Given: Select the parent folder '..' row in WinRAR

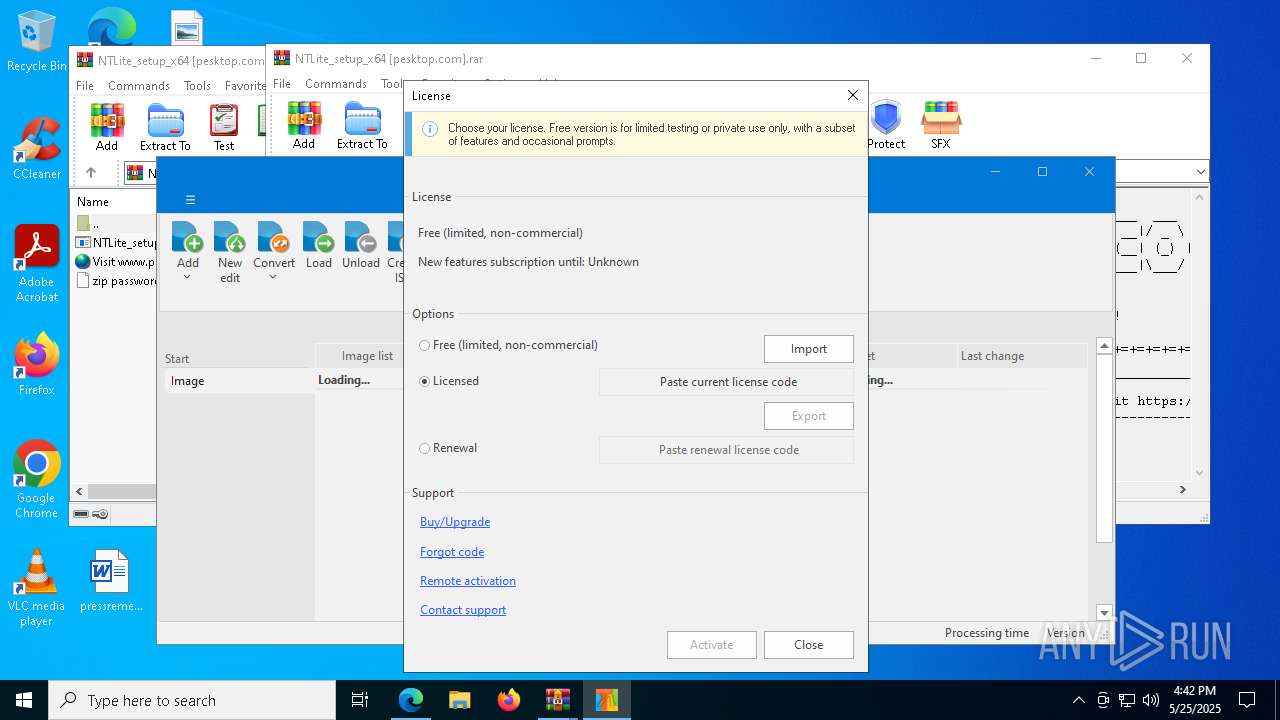Looking at the screenshot, I should 95,223.
